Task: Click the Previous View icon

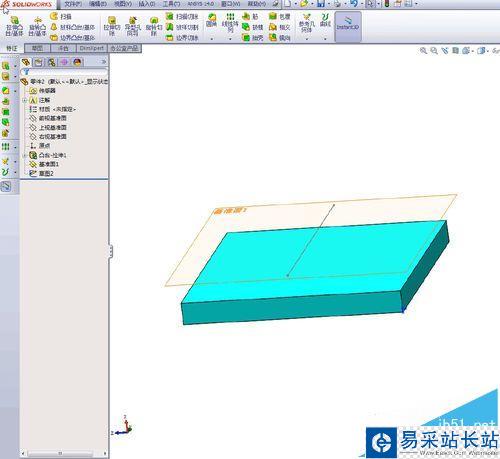Action: tap(445, 51)
